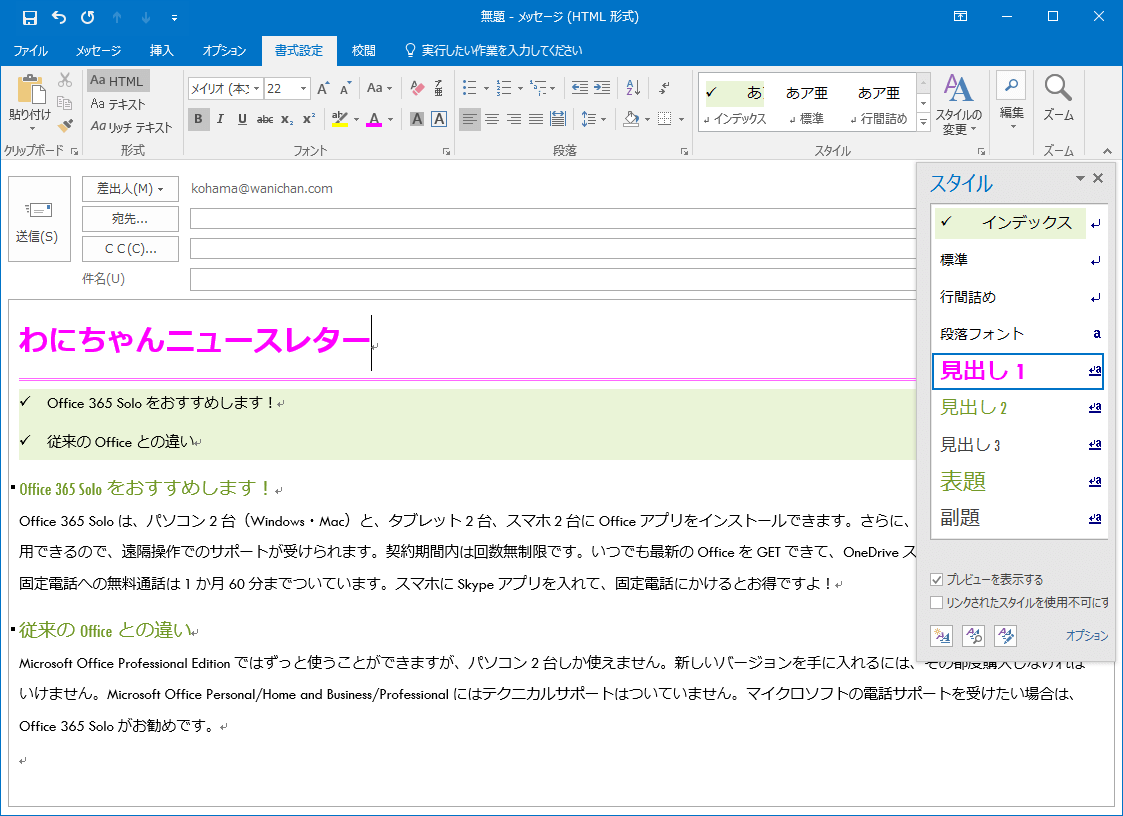
Task: Expand the bullet list dropdown arrow
Action: point(486,88)
